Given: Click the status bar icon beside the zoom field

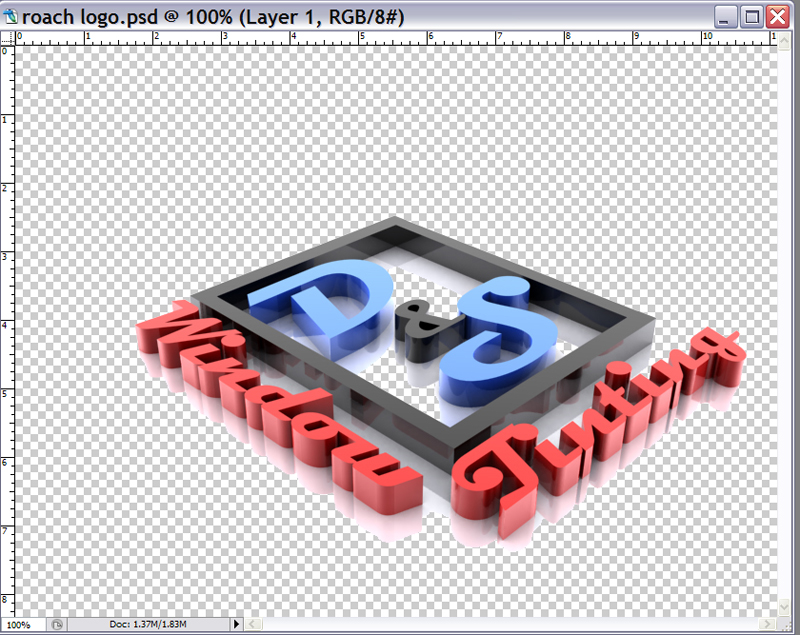Looking at the screenshot, I should (57, 624).
